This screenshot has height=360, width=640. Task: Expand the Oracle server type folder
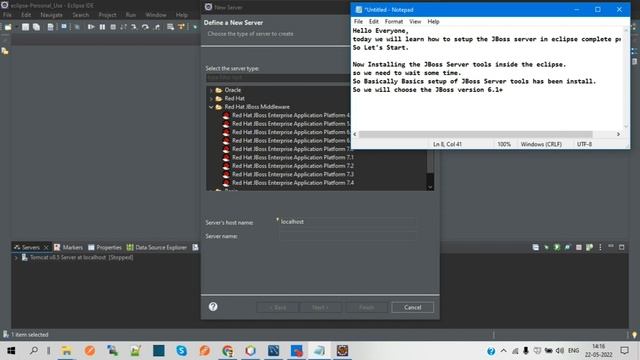click(x=211, y=90)
